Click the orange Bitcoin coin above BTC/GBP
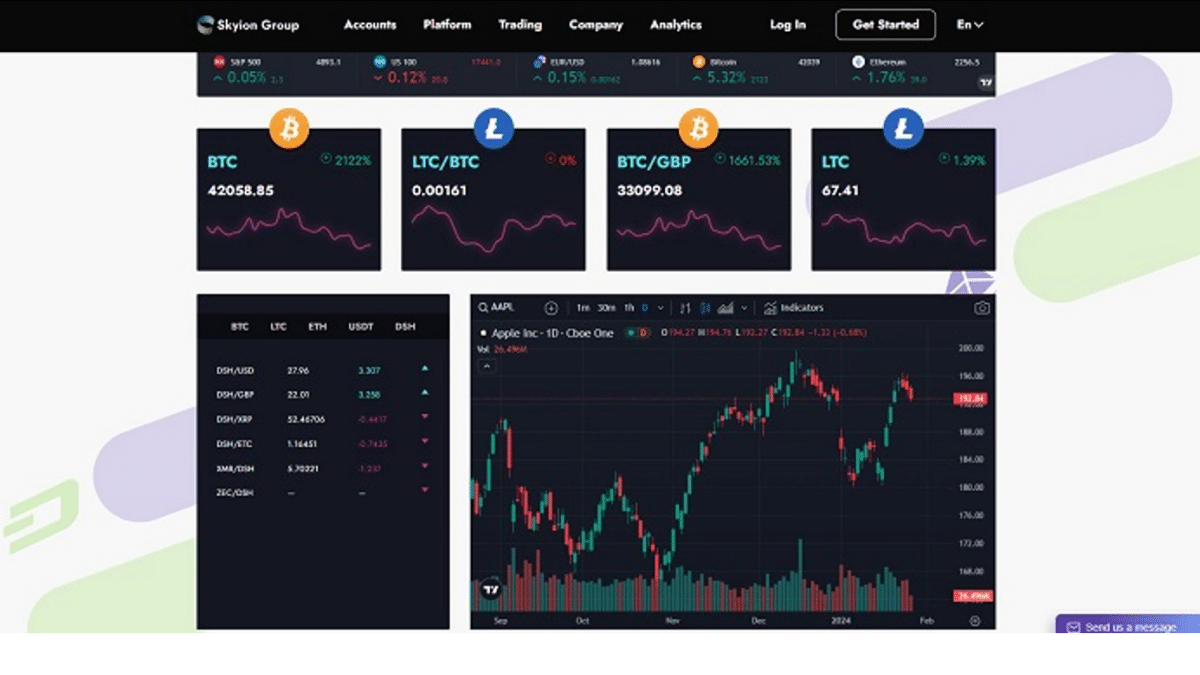 click(699, 128)
